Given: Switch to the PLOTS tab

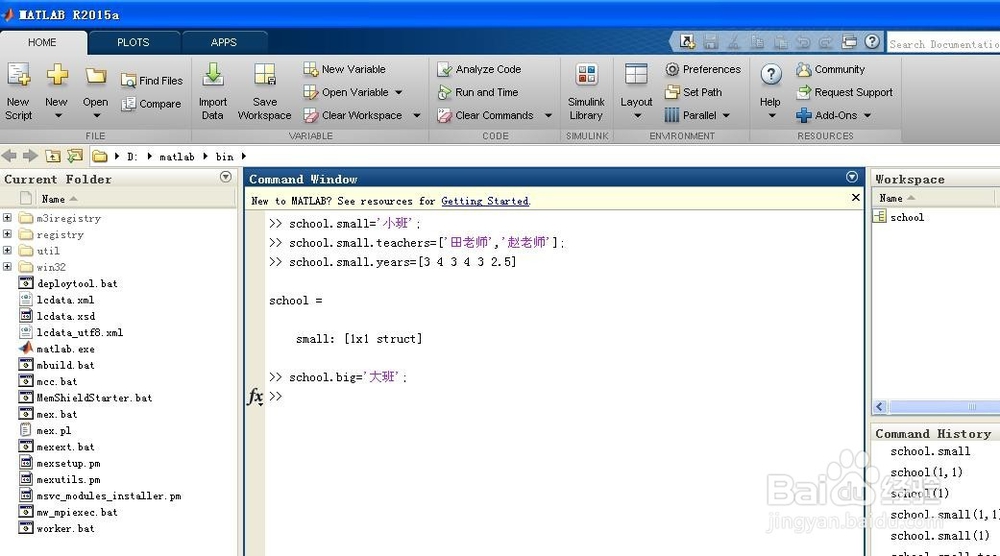Looking at the screenshot, I should click(x=133, y=42).
